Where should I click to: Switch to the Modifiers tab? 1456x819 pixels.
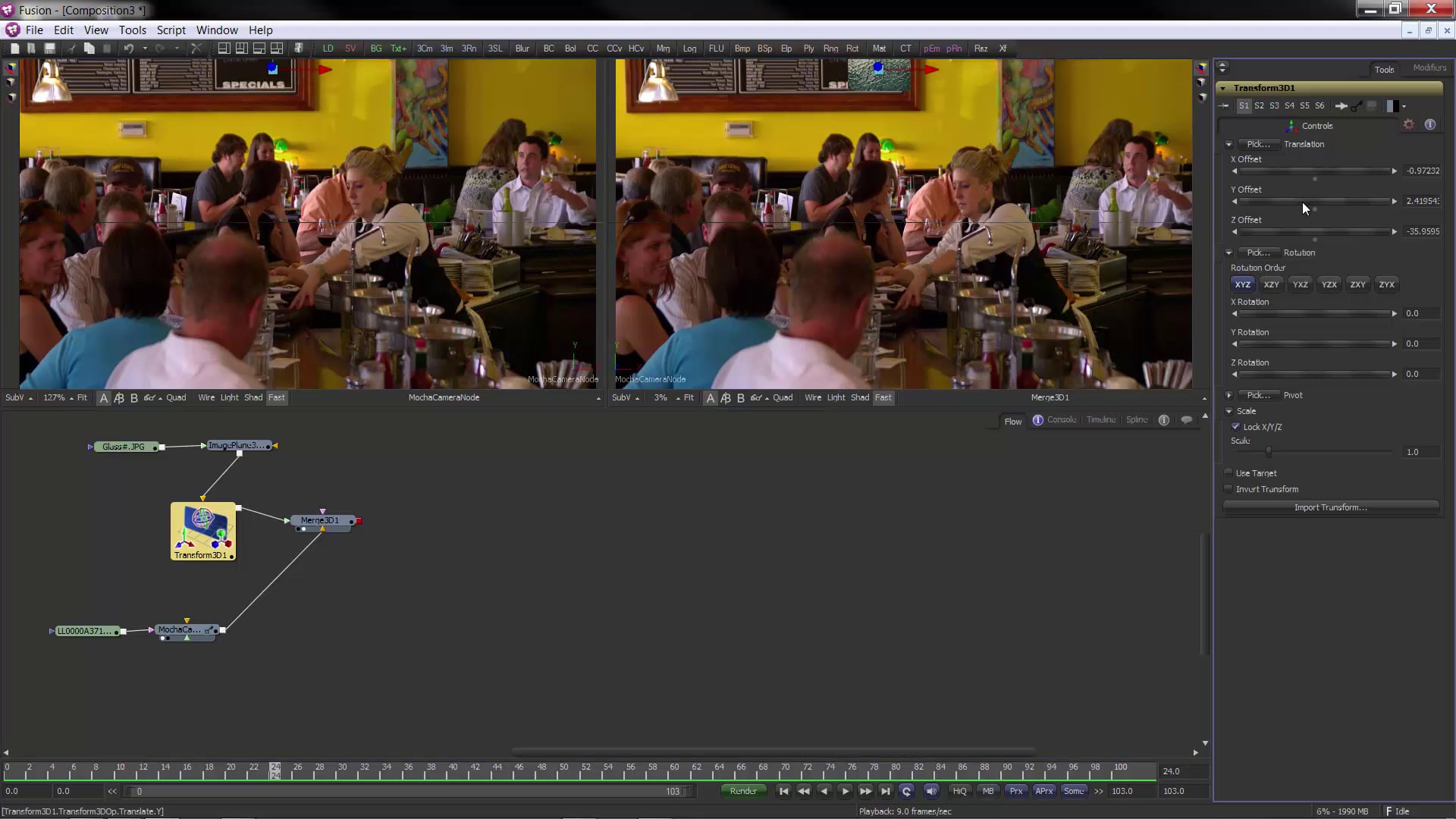(x=1429, y=68)
